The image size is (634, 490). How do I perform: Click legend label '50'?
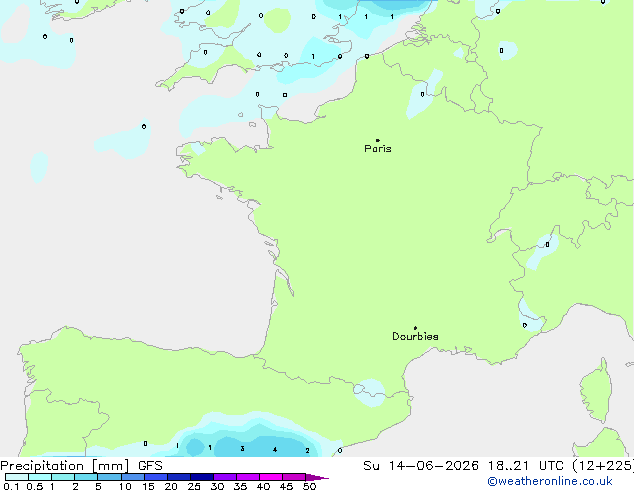309,486
